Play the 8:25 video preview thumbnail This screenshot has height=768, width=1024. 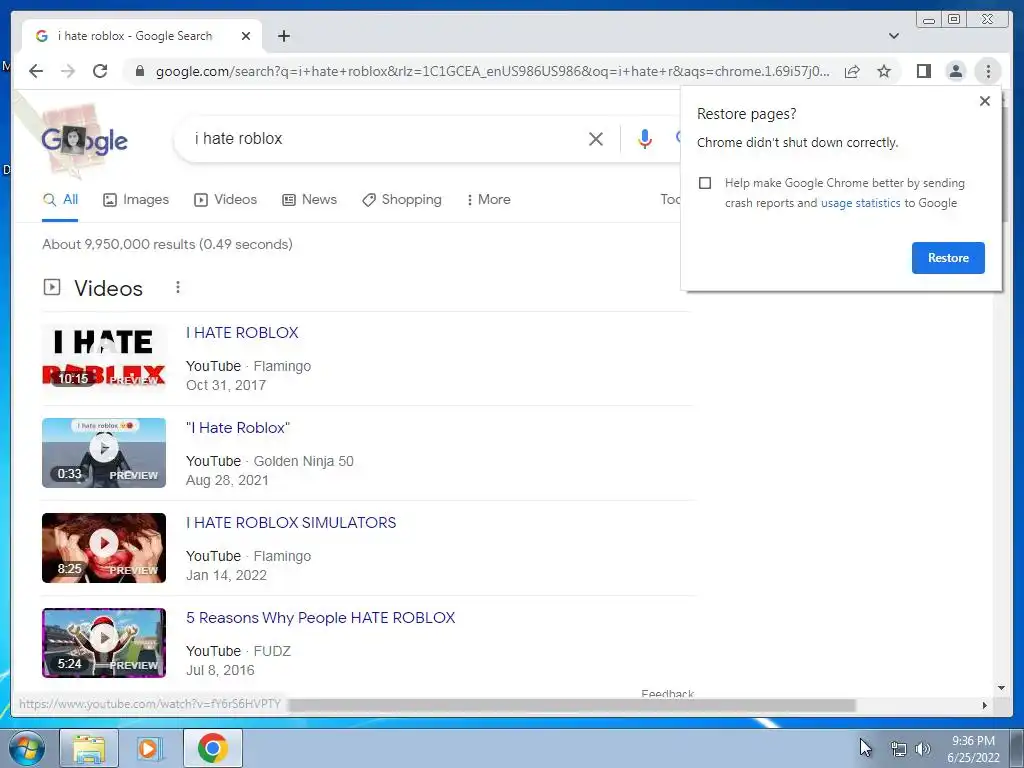point(104,548)
